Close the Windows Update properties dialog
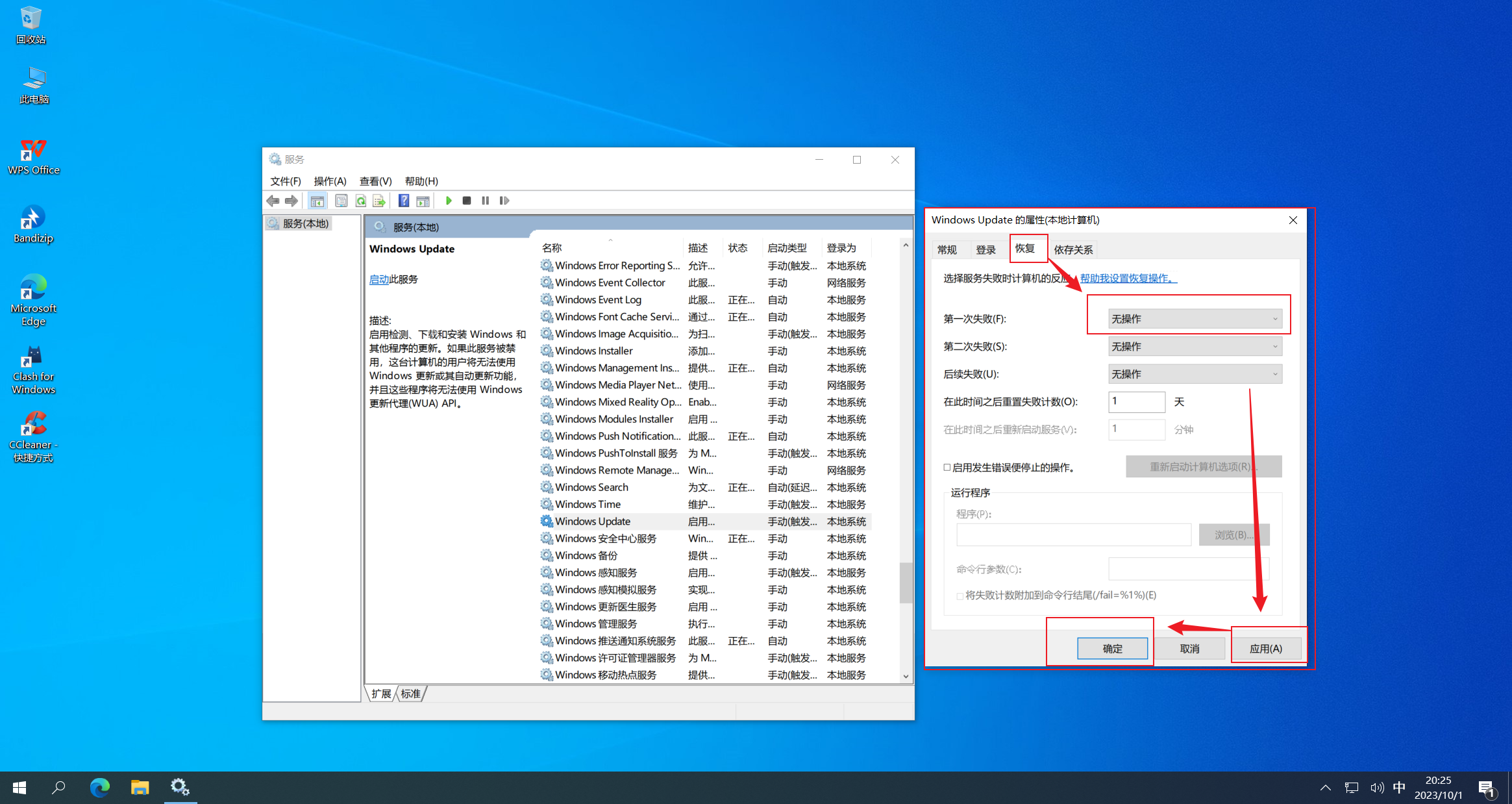1512x804 pixels. tap(1293, 220)
